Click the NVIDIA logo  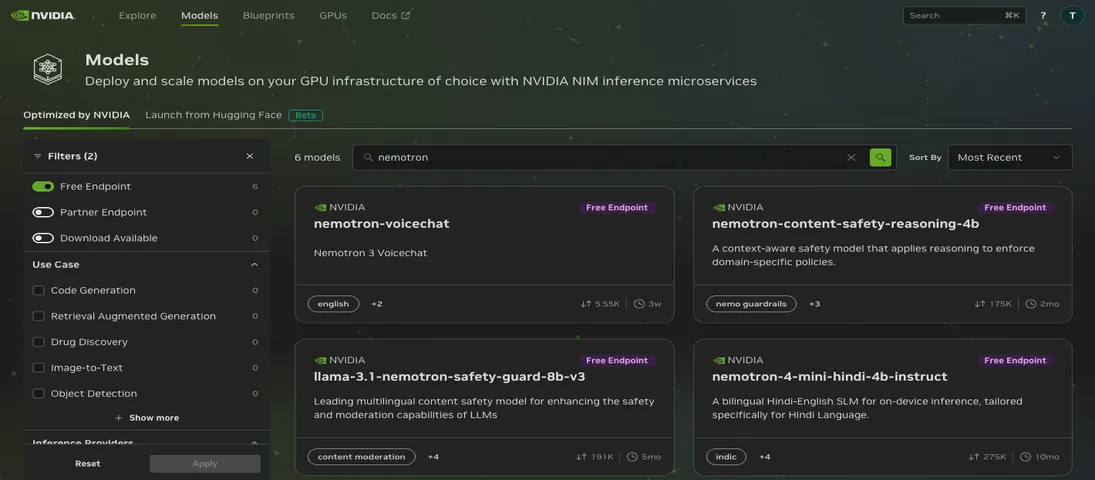tap(43, 15)
